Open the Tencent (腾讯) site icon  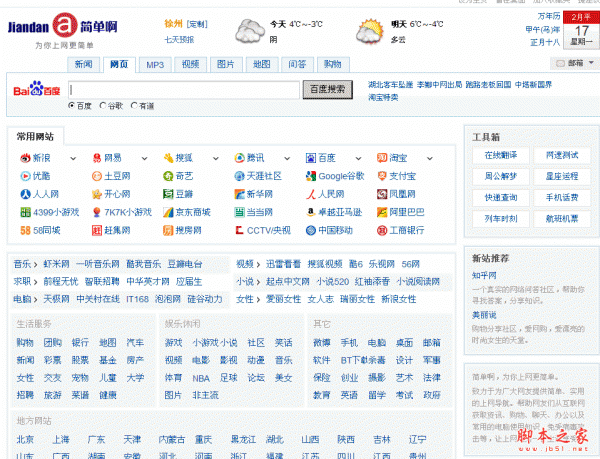coord(239,158)
